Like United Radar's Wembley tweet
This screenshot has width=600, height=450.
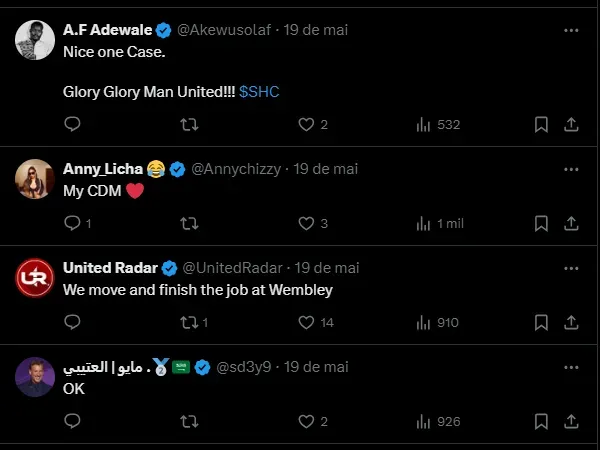pos(307,322)
